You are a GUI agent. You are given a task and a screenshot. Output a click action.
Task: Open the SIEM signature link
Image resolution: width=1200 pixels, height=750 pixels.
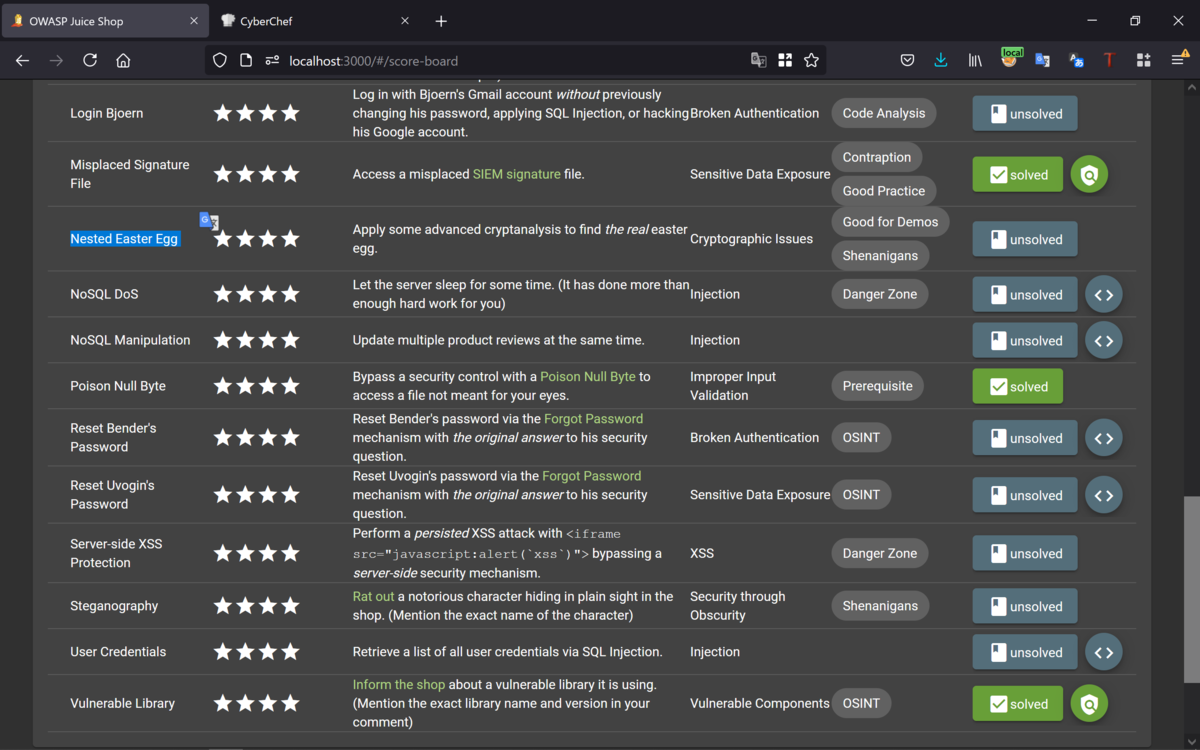click(x=516, y=174)
